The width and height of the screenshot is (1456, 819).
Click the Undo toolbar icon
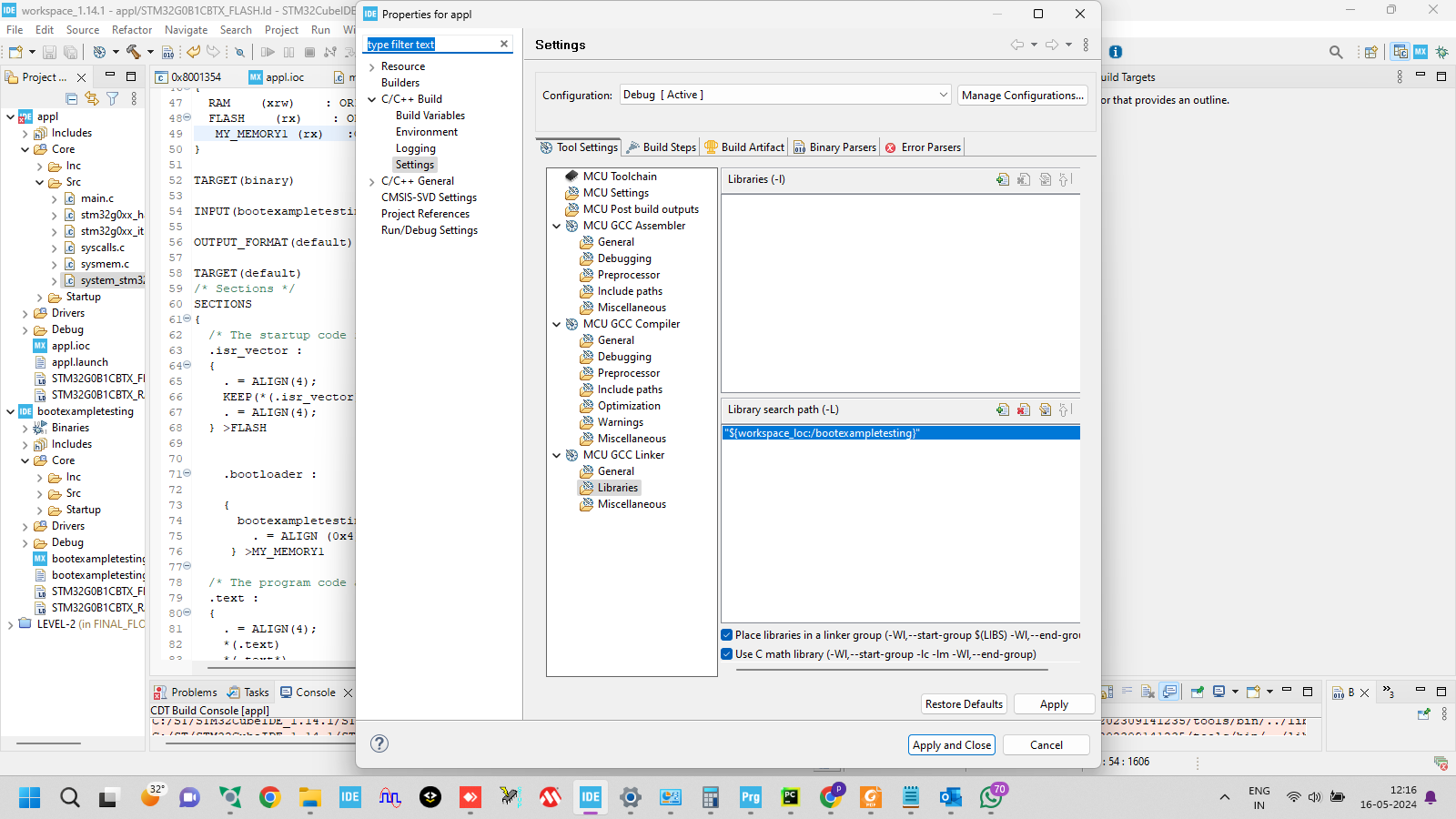click(x=192, y=52)
